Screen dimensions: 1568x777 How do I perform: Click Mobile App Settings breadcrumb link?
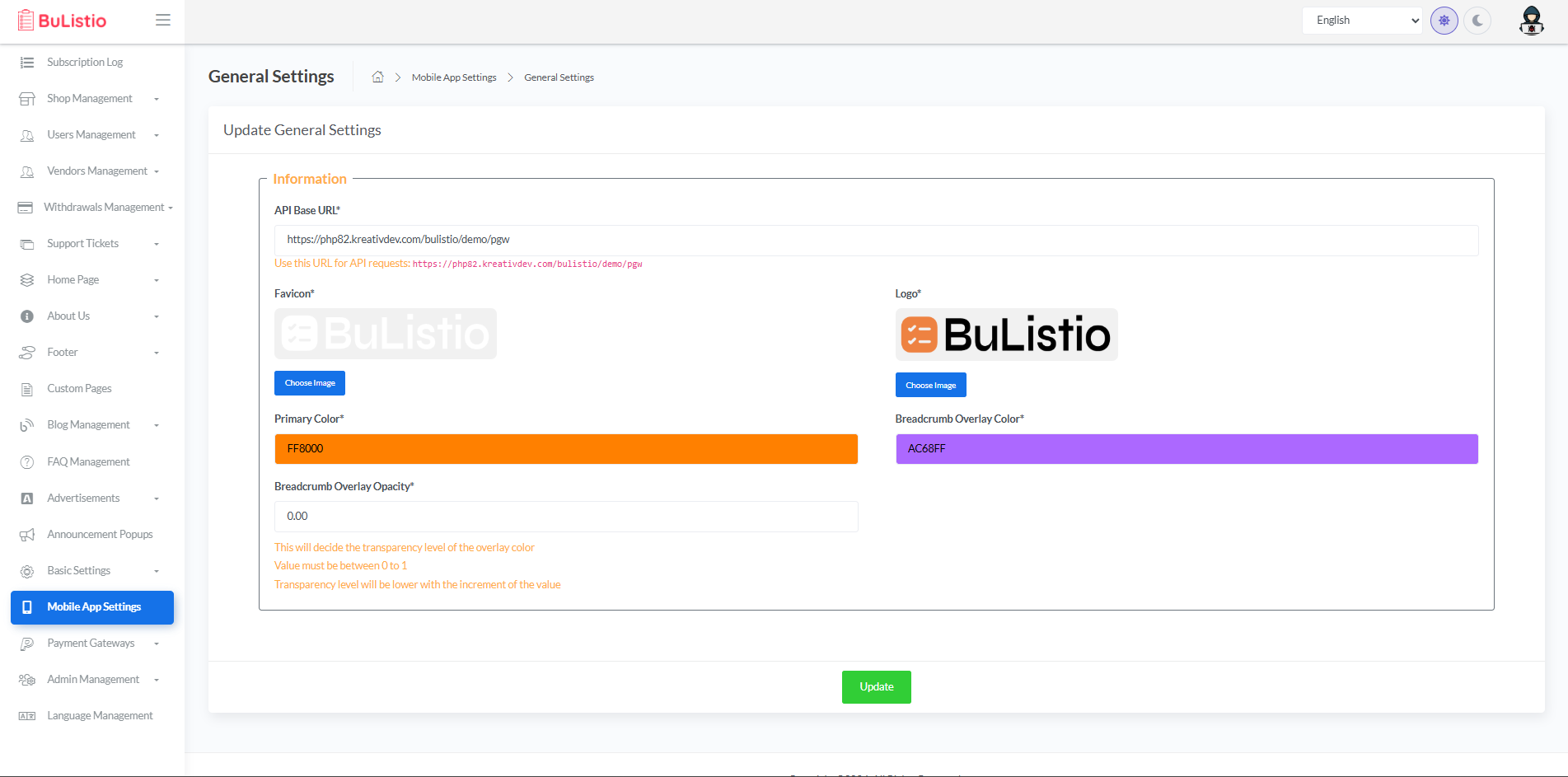[454, 77]
